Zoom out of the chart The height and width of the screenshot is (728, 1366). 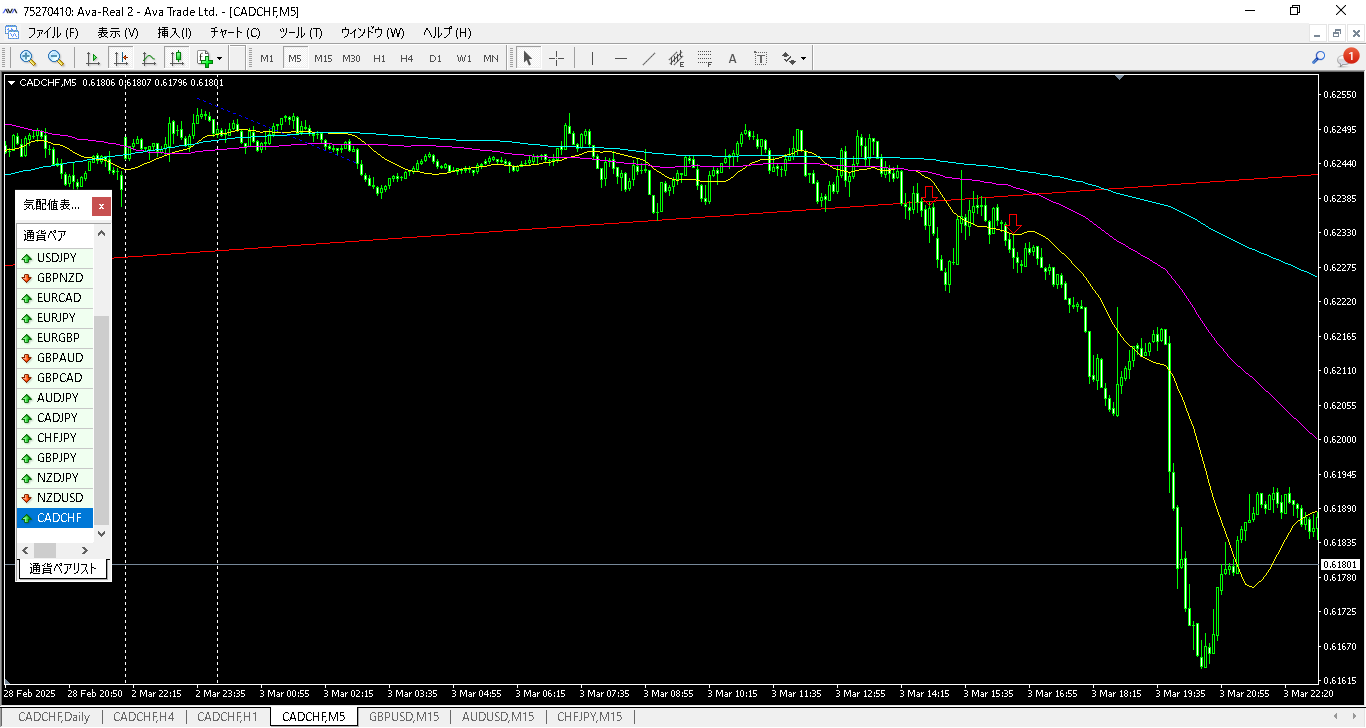[x=56, y=58]
